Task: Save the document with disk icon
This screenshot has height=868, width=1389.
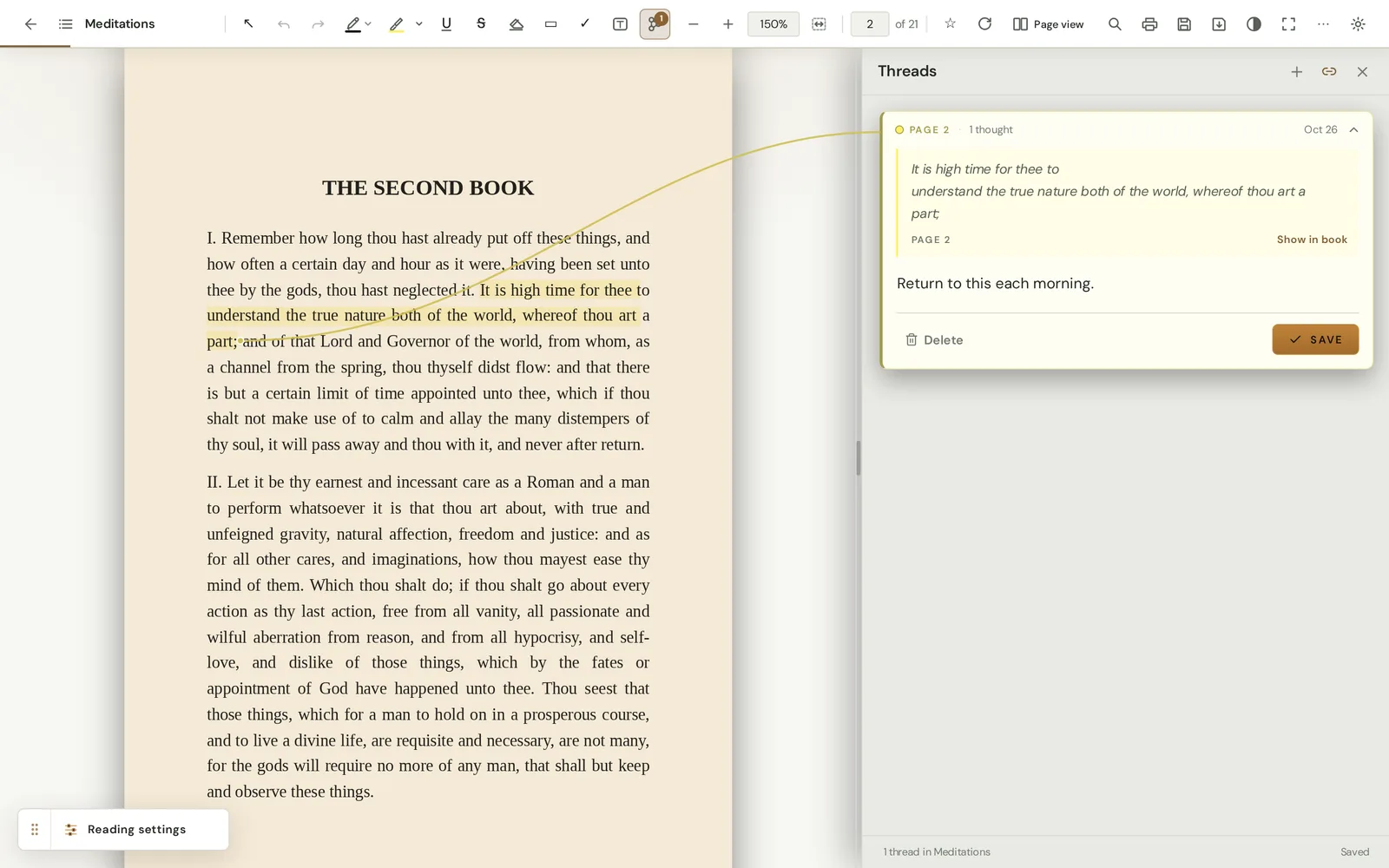Action: point(1184,24)
